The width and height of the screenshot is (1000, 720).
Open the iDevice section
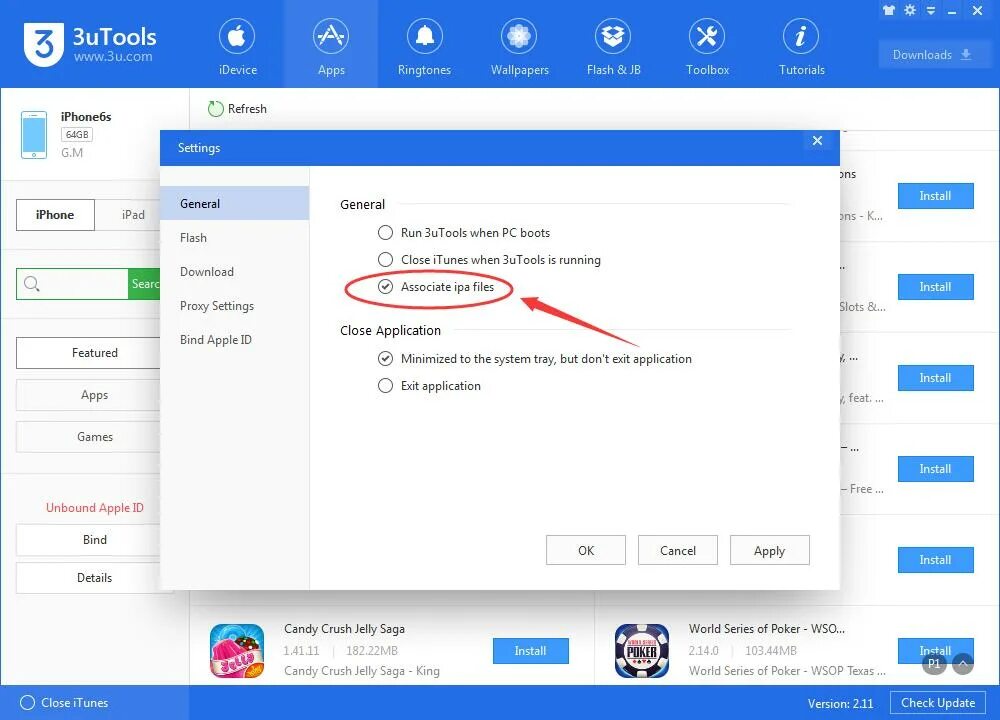(237, 48)
